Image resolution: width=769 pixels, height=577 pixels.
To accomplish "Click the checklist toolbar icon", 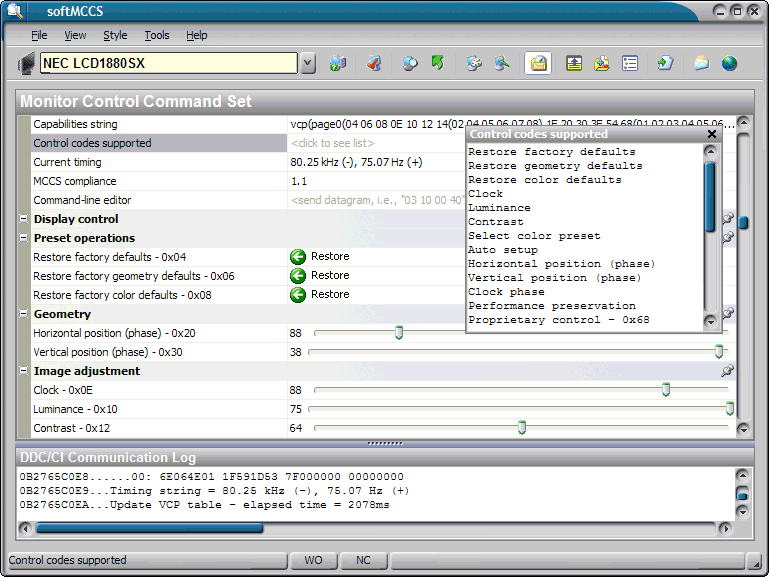I will tap(630, 63).
